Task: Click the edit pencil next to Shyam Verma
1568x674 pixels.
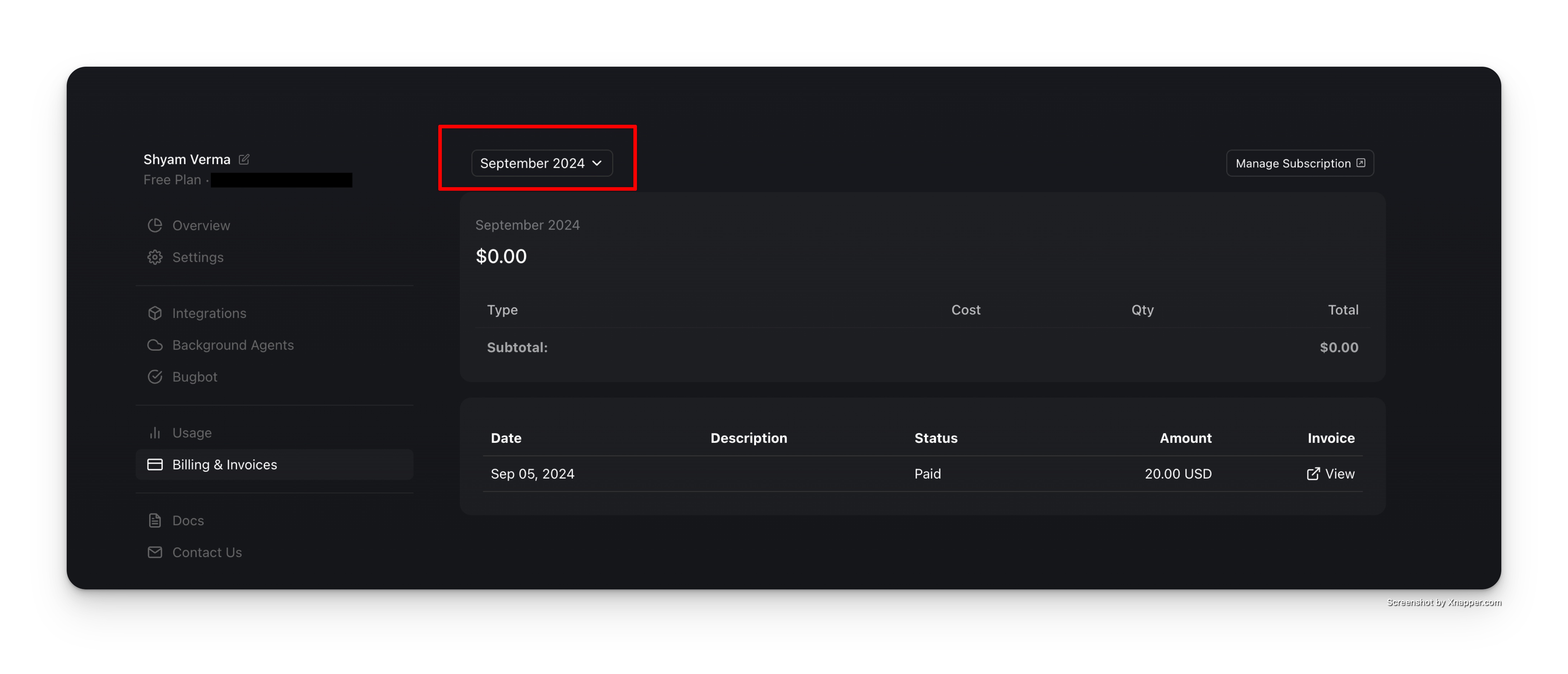Action: (x=244, y=160)
